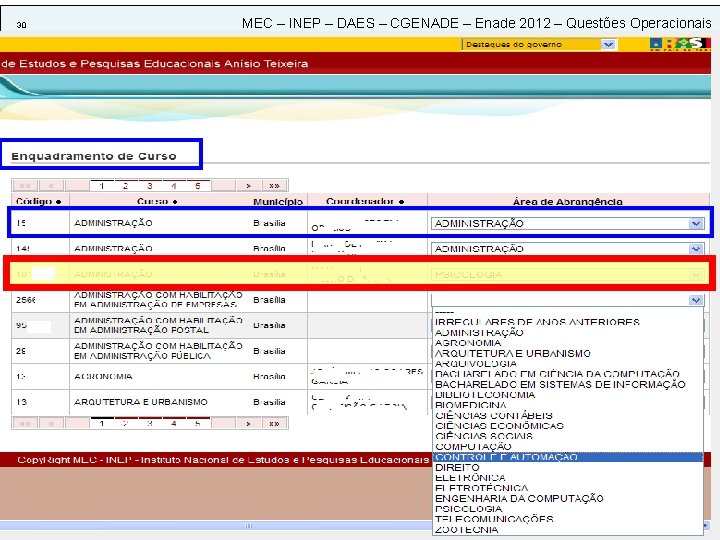The image size is (720, 540).
Task: Select highlighted CONTROLE E AUTOMAÇÃO option
Action: (568, 457)
